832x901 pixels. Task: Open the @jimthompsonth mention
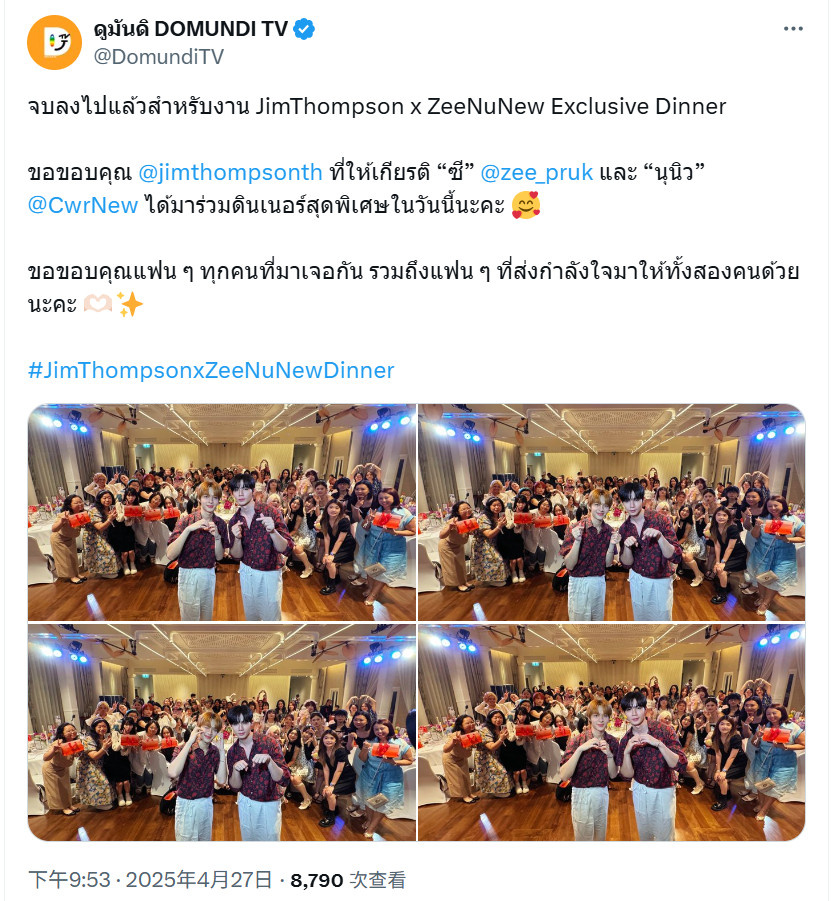click(230, 172)
